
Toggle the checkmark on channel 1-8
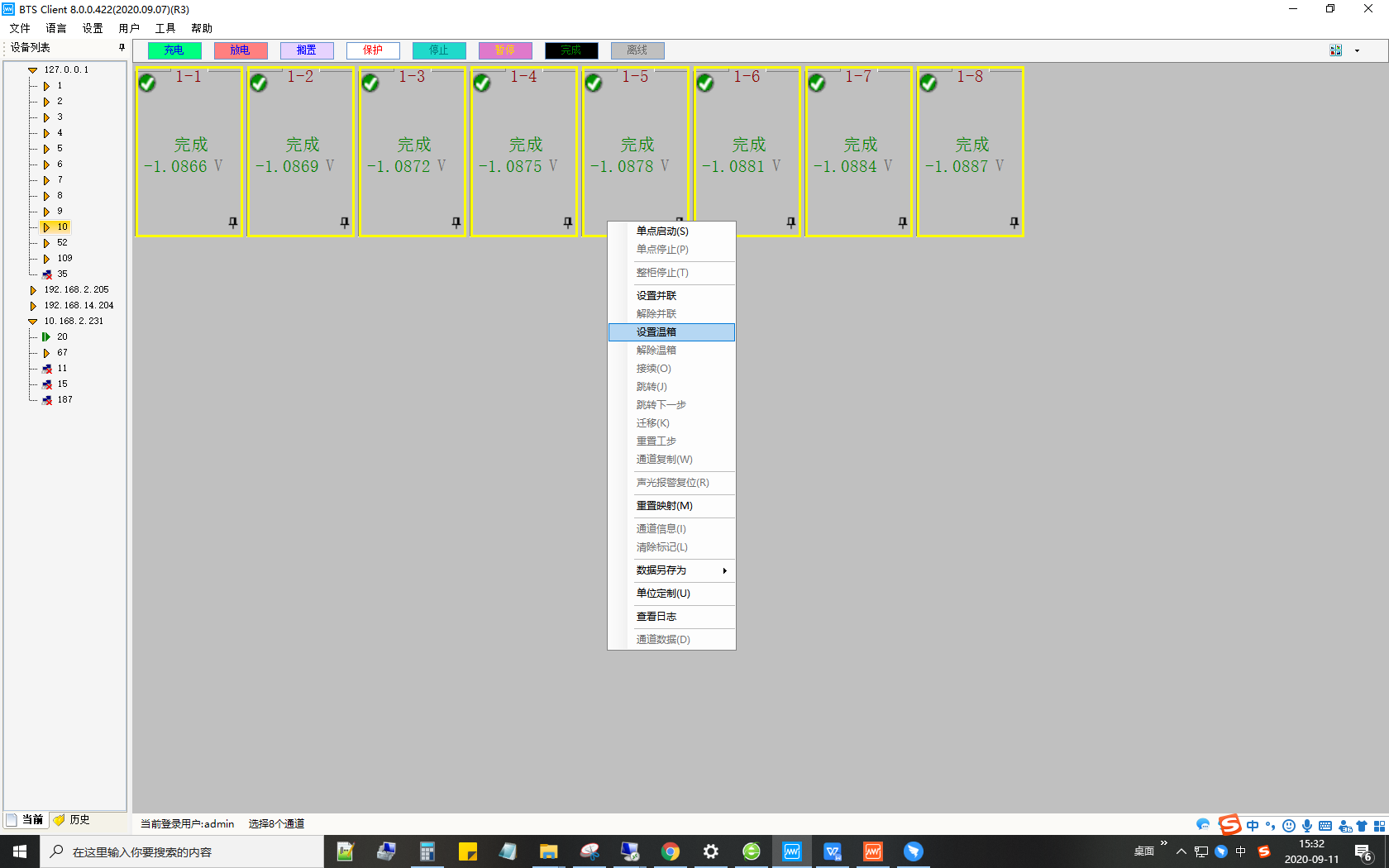pos(928,83)
